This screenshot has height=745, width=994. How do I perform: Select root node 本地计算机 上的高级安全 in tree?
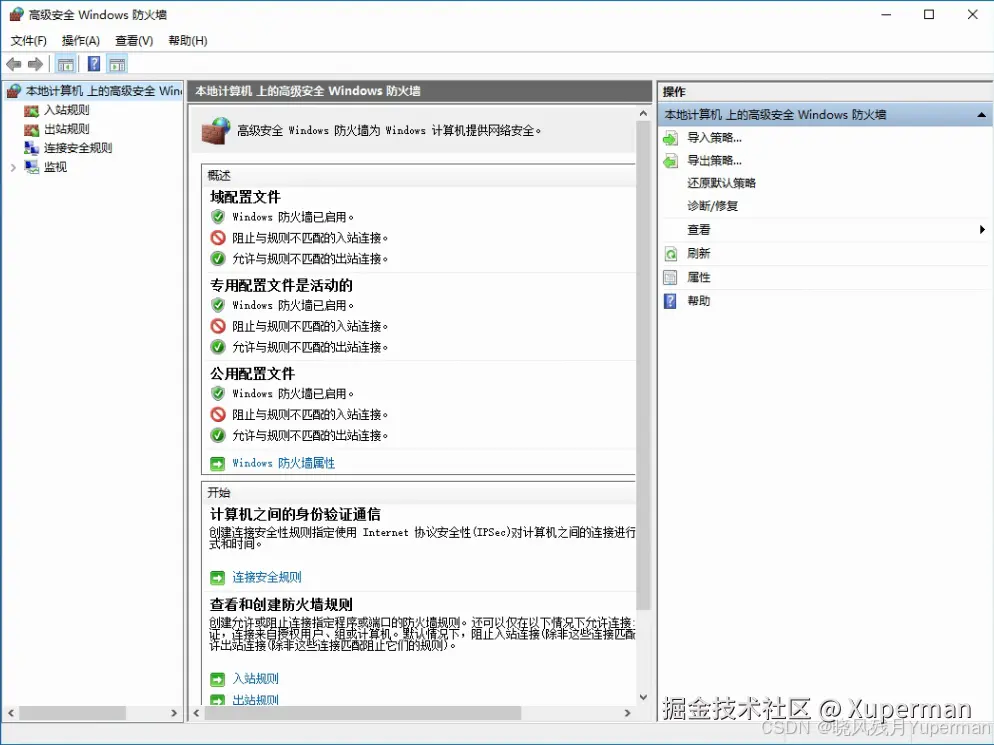pos(103,91)
